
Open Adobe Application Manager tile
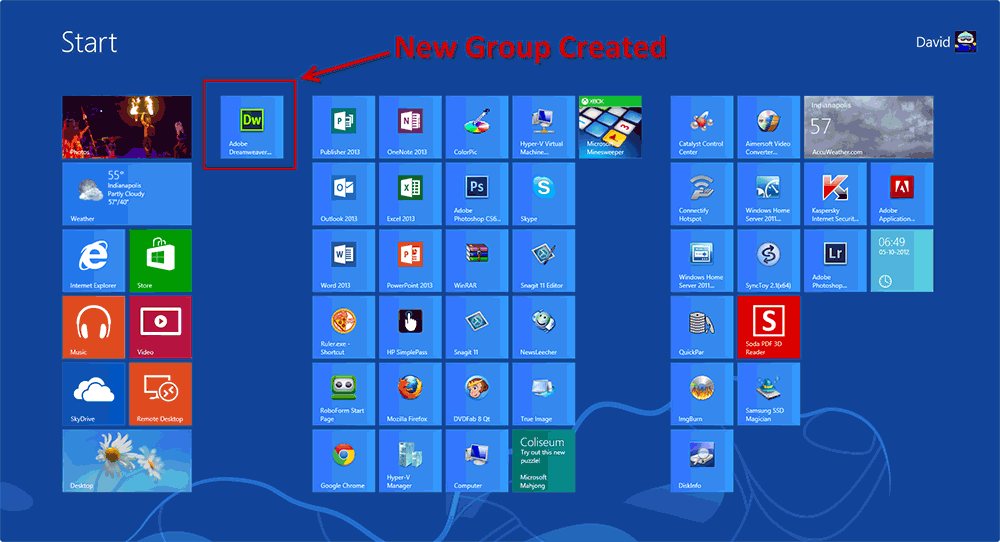point(902,194)
